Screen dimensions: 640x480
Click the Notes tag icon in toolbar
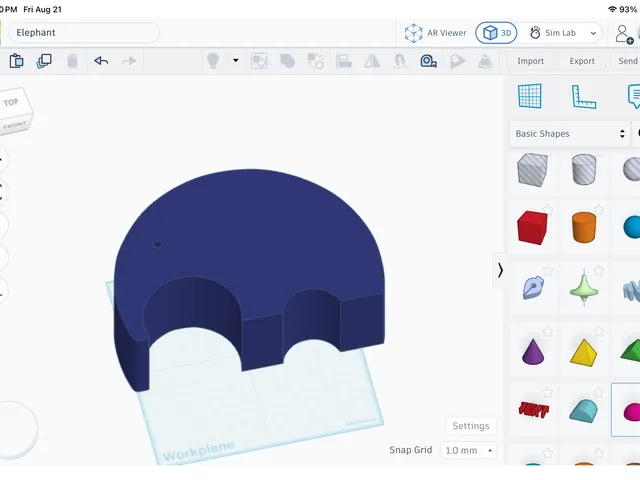point(457,61)
